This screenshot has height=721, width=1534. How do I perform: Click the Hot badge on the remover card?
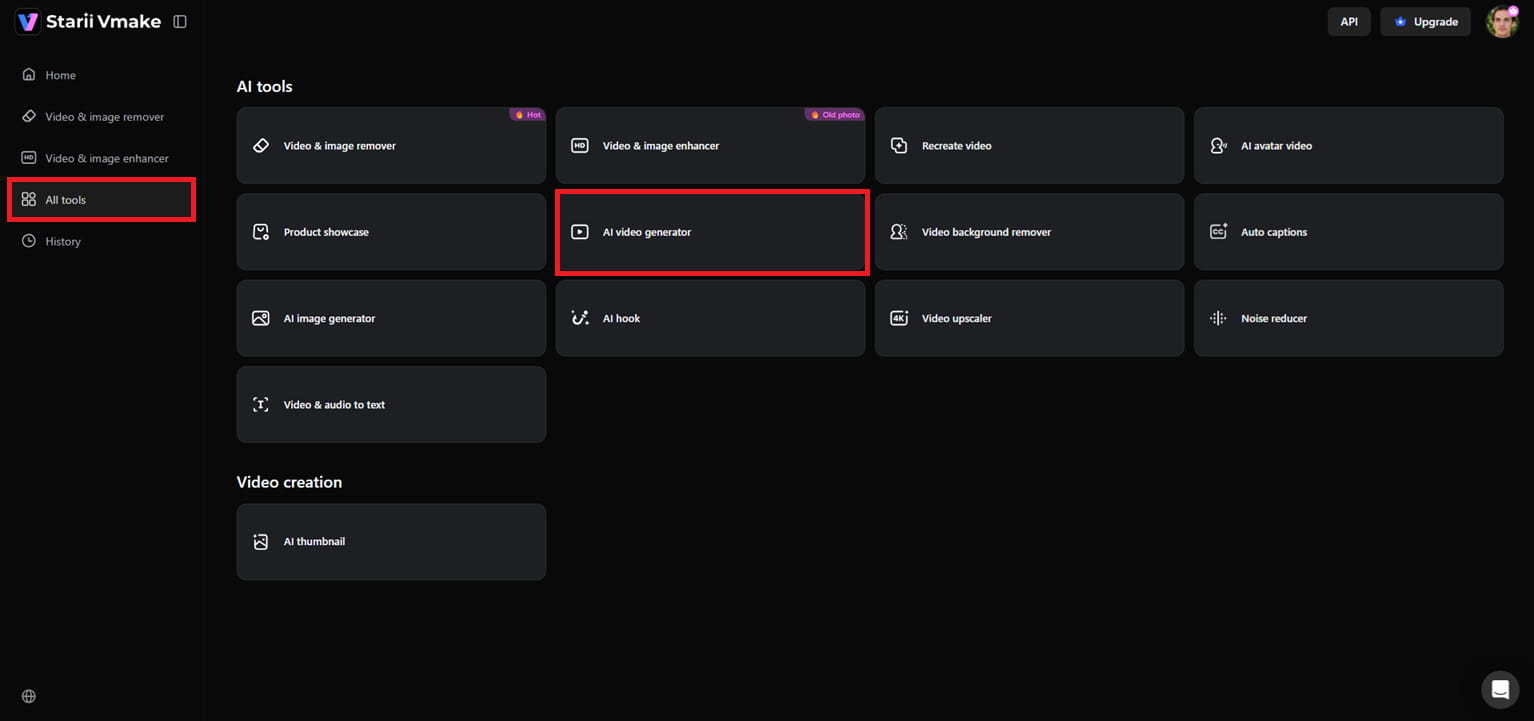click(x=528, y=114)
